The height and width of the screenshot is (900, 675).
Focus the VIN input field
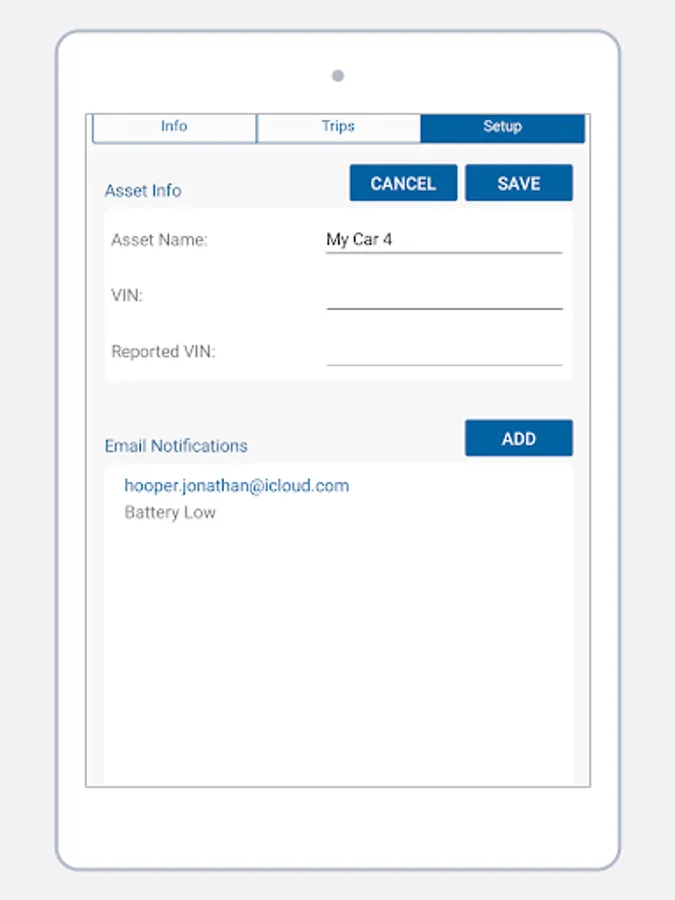[x=444, y=296]
